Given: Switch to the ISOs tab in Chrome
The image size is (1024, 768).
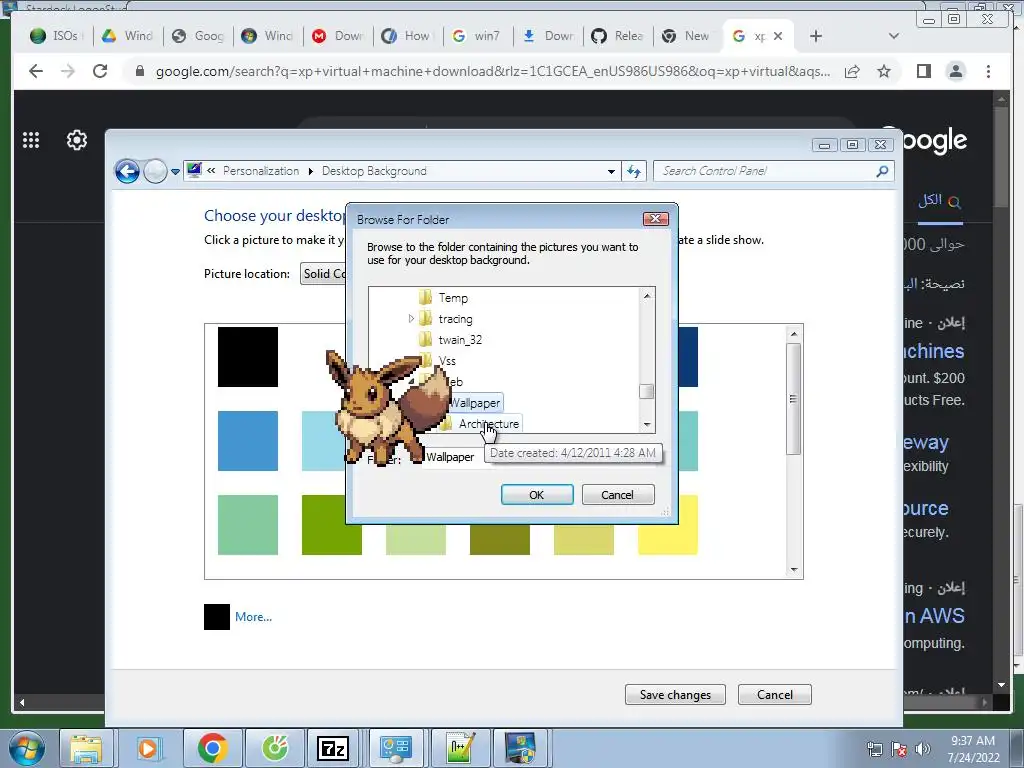Looking at the screenshot, I should click(x=55, y=36).
